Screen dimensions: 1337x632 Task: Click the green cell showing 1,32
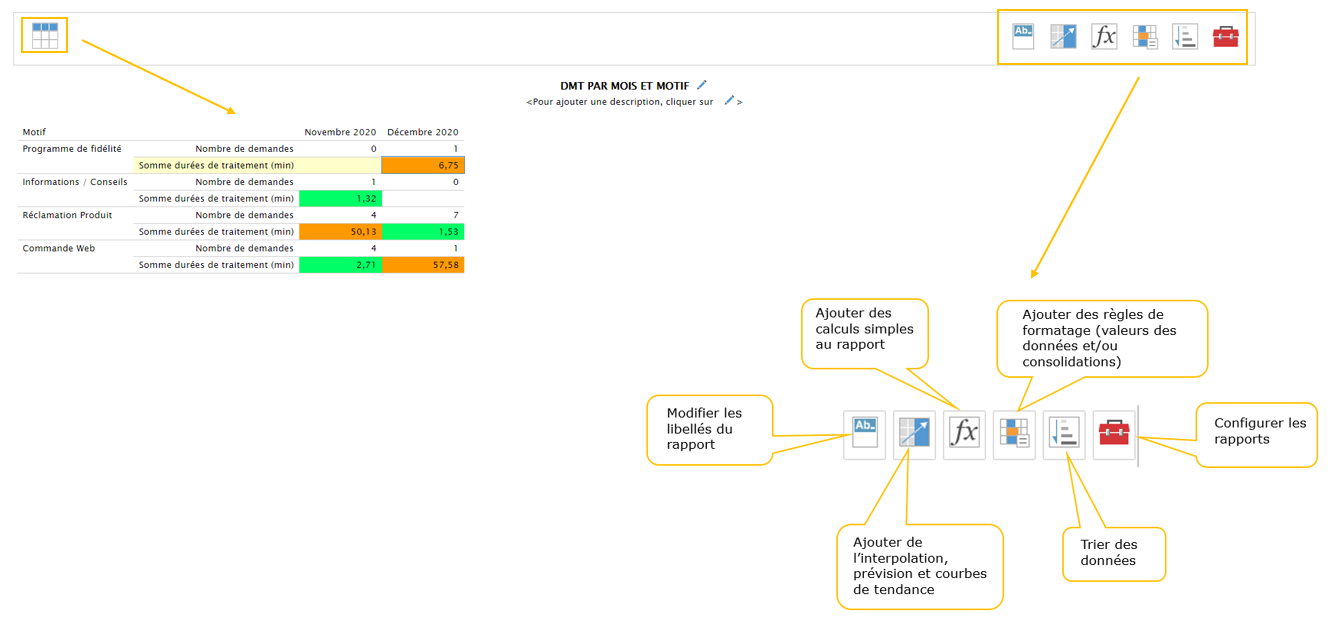340,199
